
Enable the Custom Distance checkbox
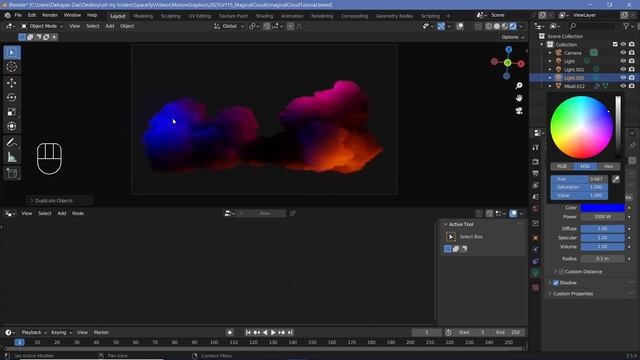click(562, 271)
